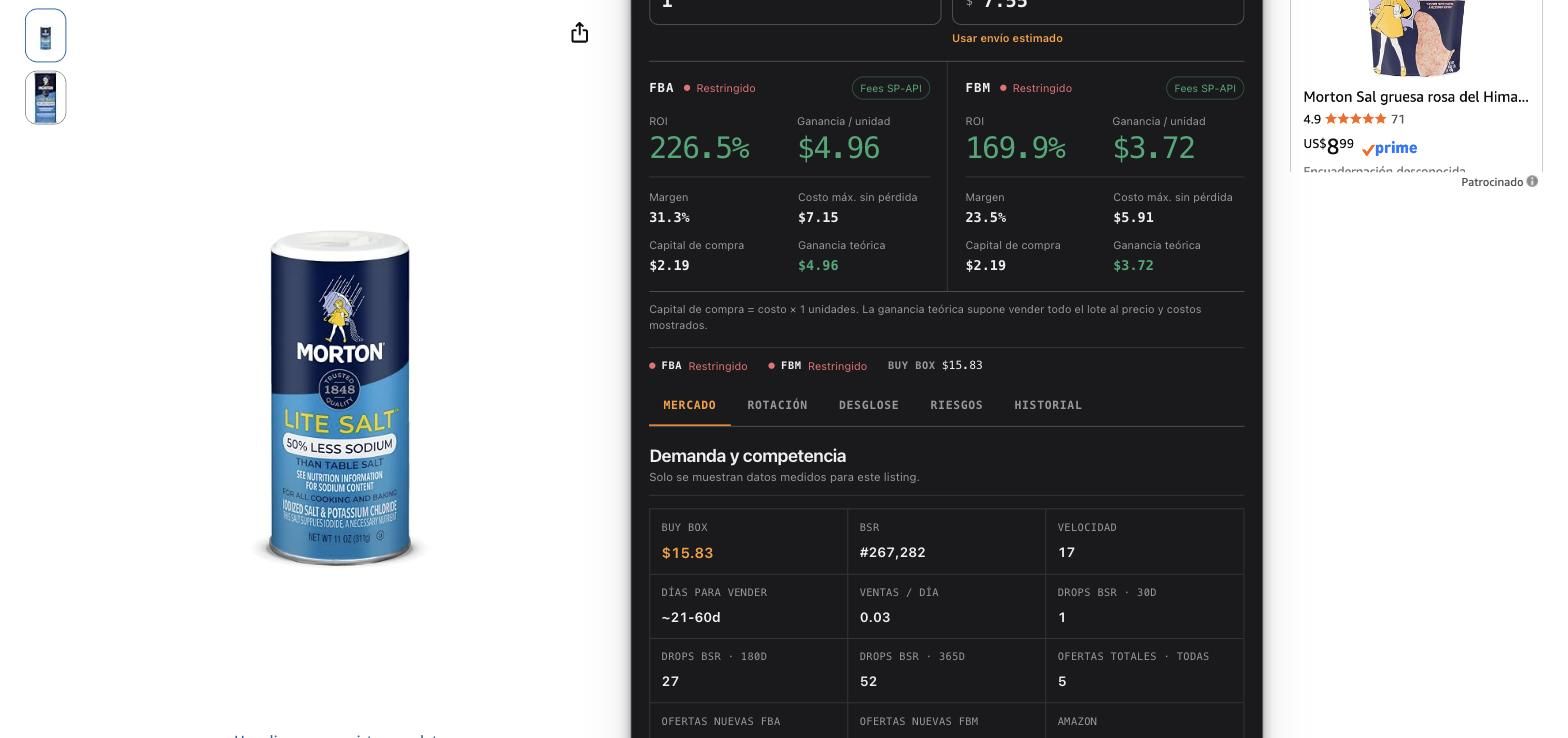
Task: Click the 'OFERTAS NUEVAS FBM' cell label
Action: [918, 721]
